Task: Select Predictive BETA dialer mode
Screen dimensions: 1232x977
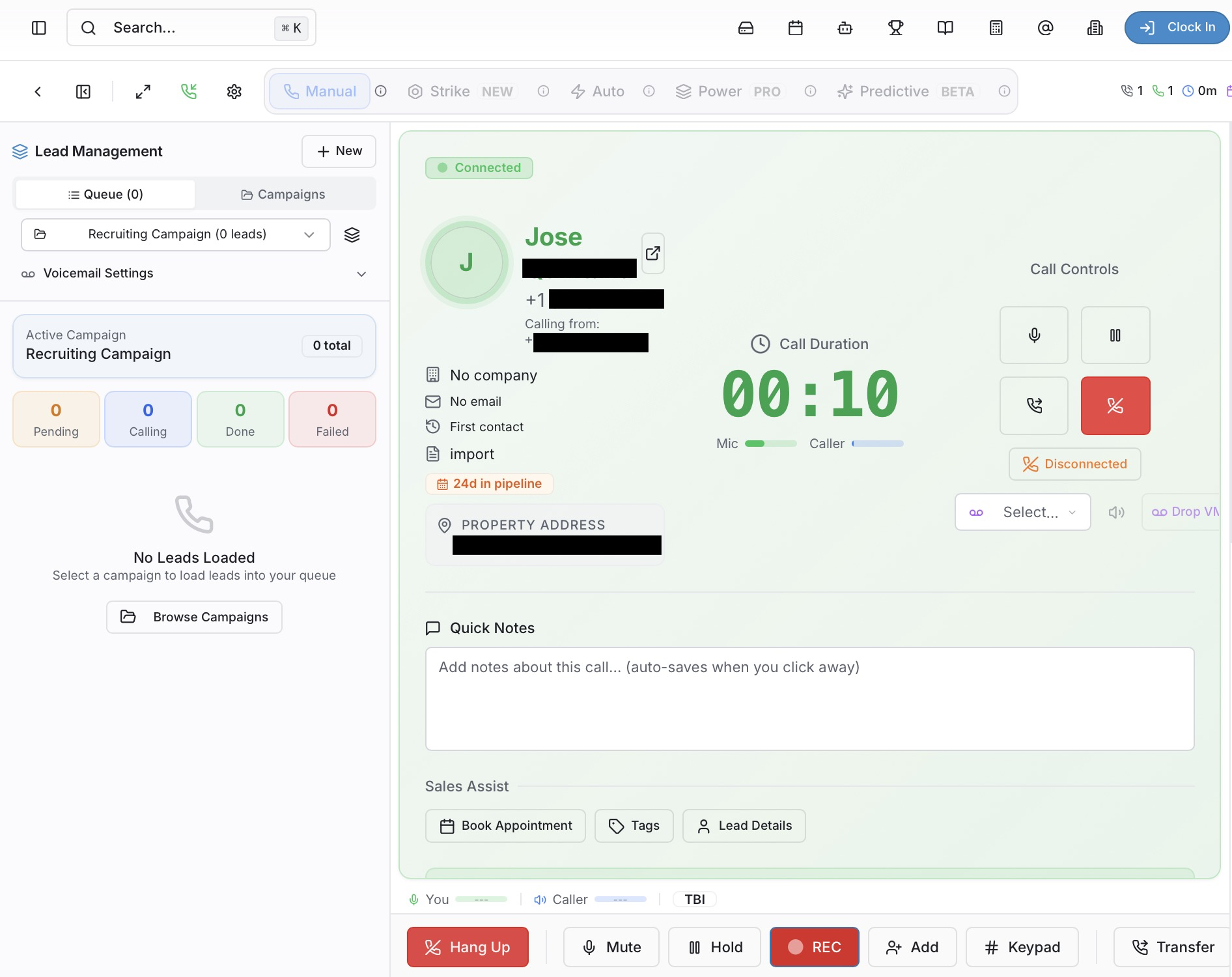Action: [893, 91]
